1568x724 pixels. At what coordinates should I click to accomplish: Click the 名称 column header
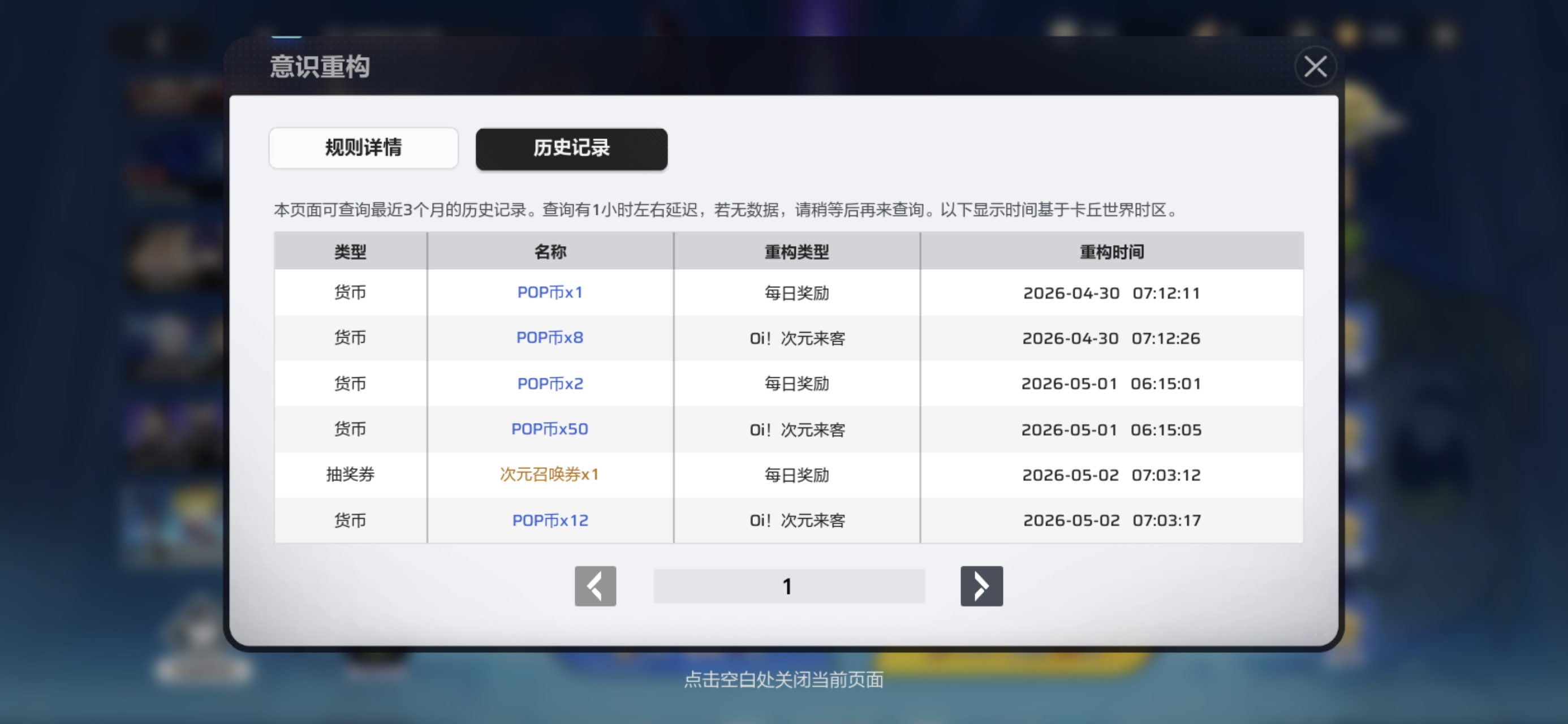click(550, 252)
